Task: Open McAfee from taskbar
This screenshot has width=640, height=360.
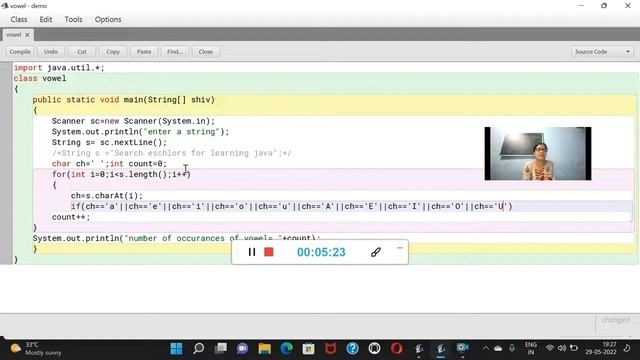Action: pos(331,349)
